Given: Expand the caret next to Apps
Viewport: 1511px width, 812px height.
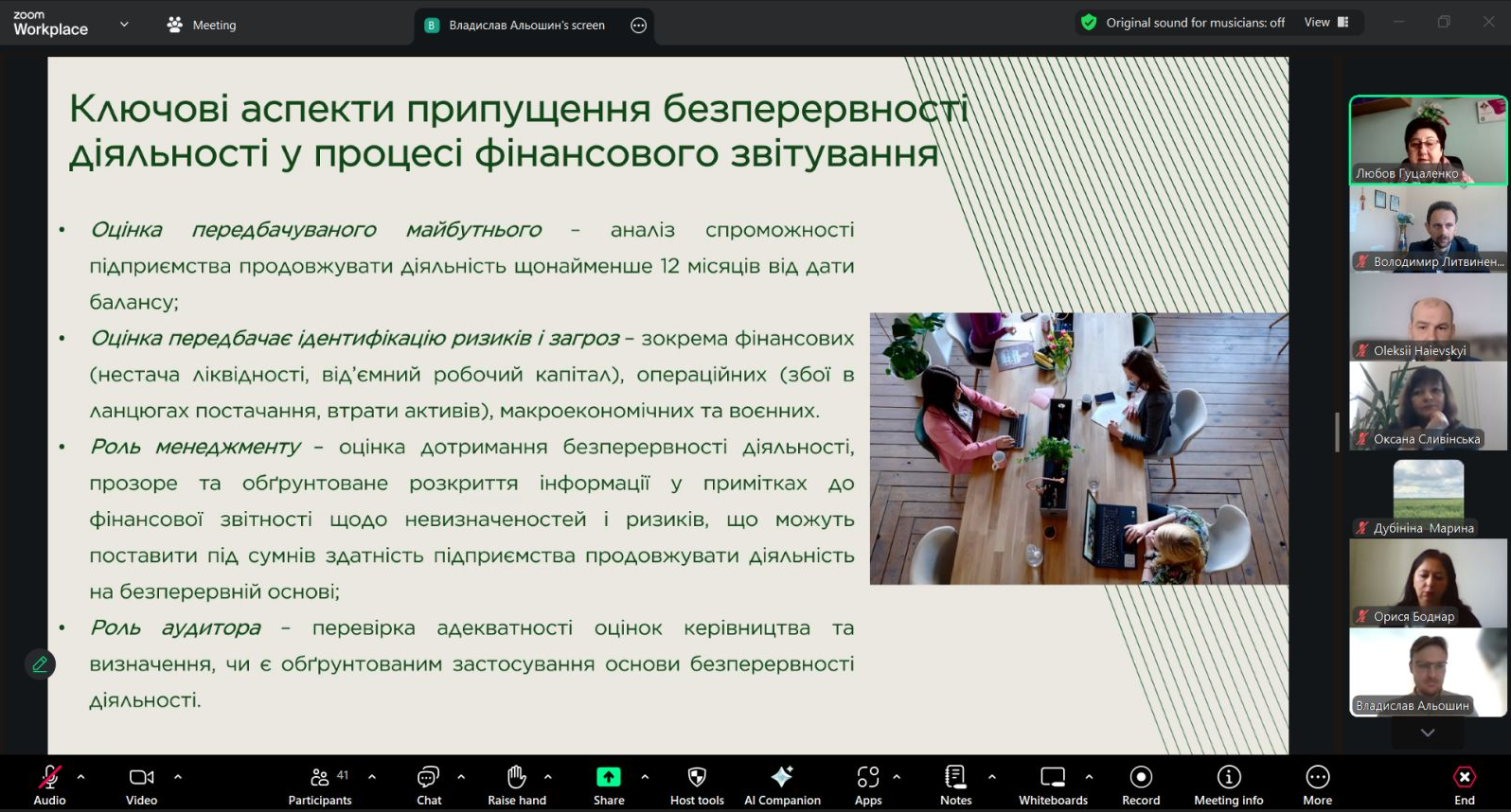Looking at the screenshot, I should click(897, 777).
